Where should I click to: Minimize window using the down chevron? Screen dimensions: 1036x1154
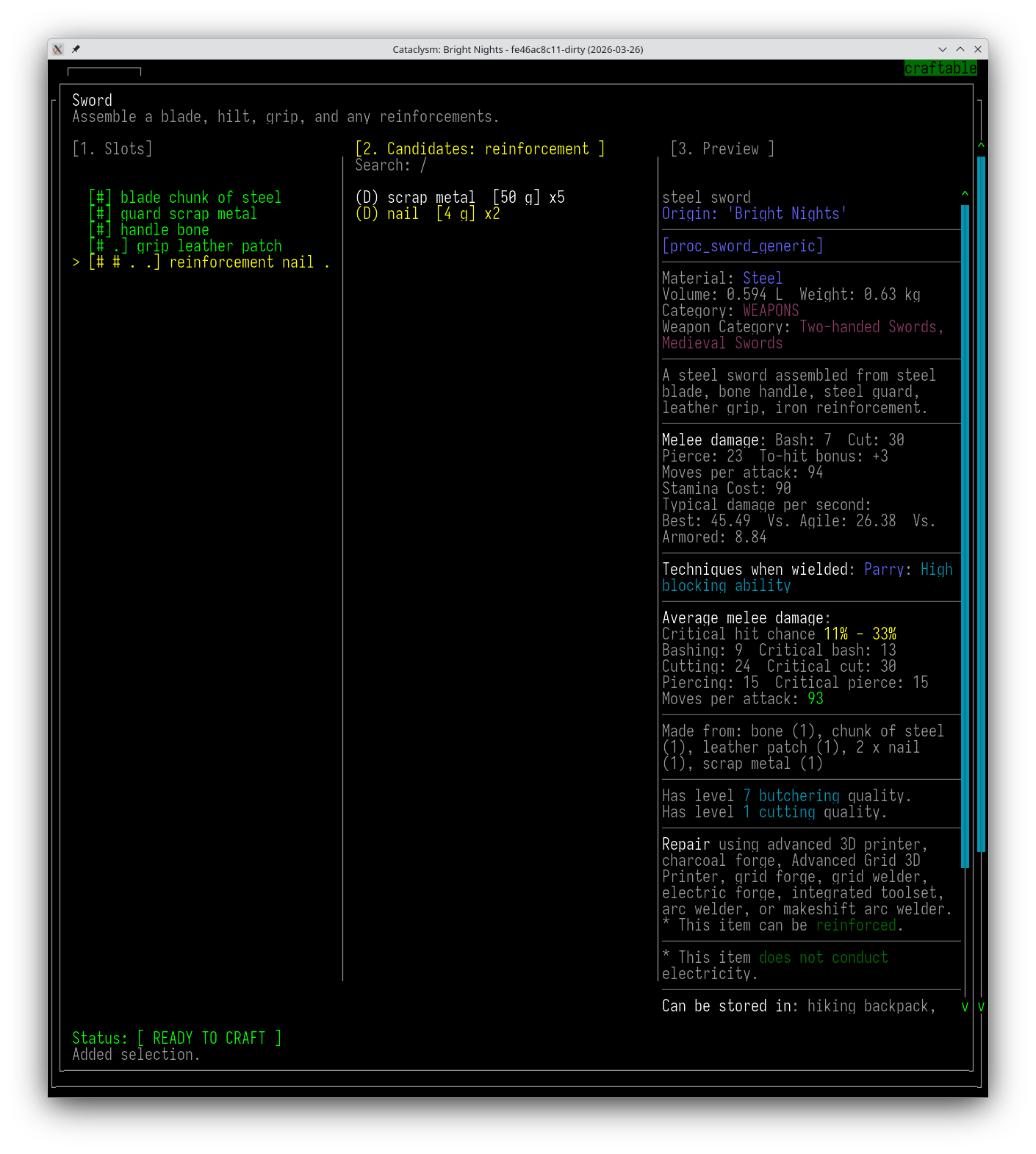click(943, 49)
